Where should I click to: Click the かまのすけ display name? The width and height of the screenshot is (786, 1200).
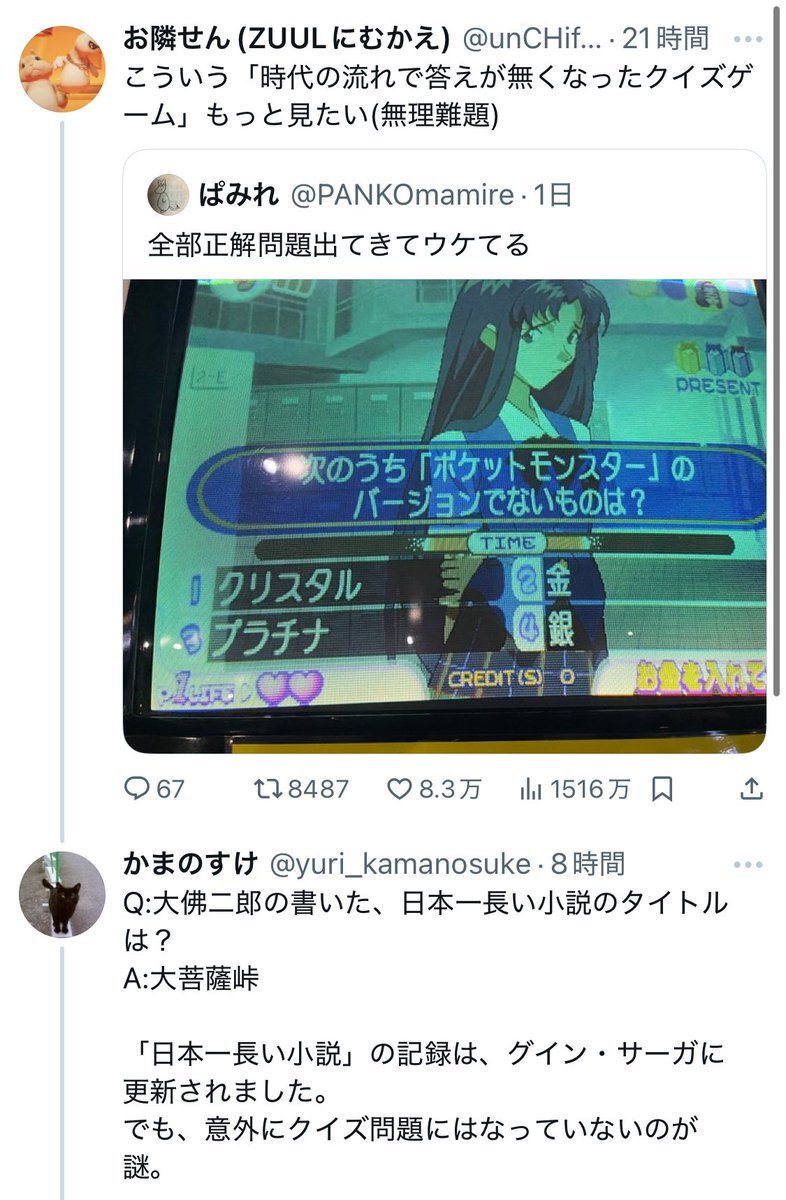[x=191, y=863]
